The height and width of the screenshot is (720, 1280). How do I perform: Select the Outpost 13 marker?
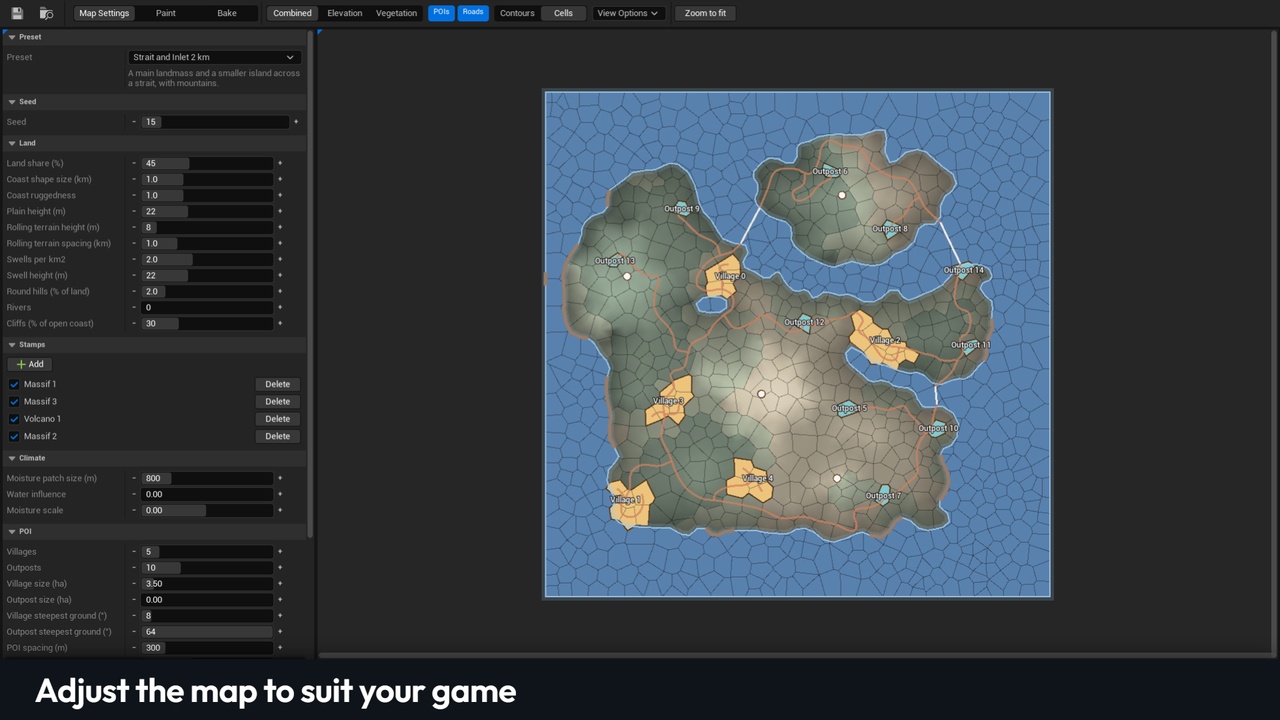click(x=614, y=261)
